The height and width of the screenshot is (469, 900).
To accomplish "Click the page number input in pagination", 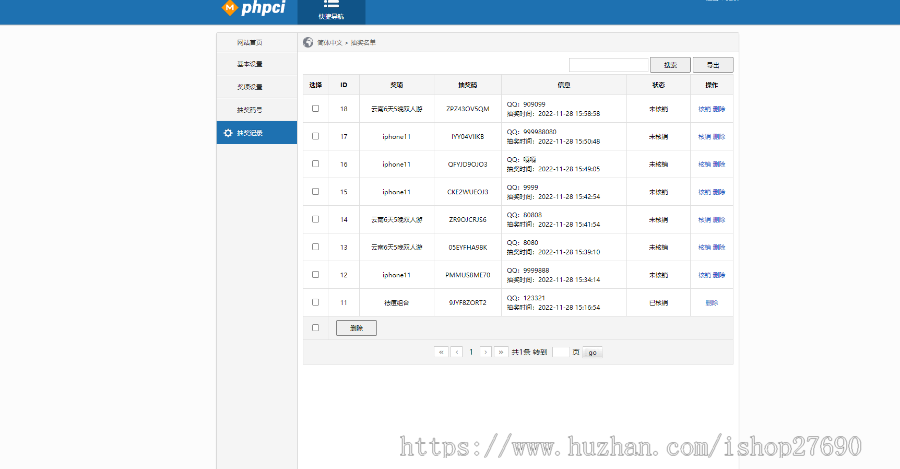I will coord(561,352).
